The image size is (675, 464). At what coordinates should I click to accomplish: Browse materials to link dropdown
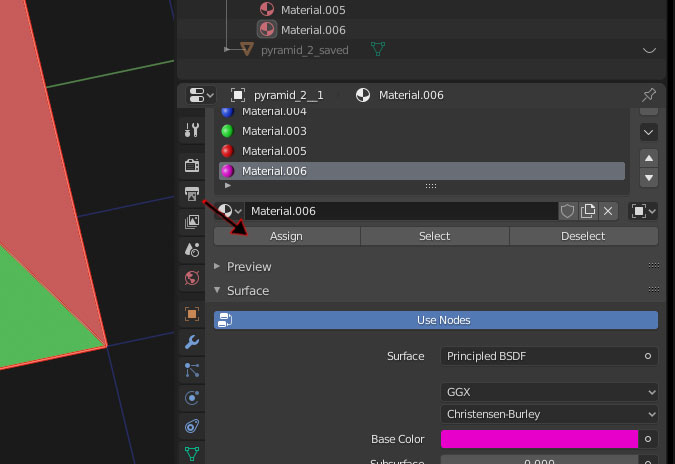point(229,211)
